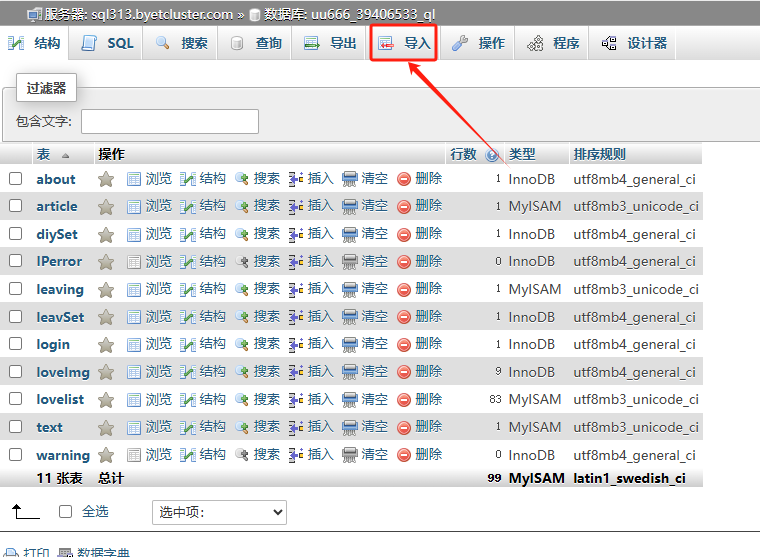Open the Designer tab
Viewport: 760px width, 557px height.
click(635, 44)
